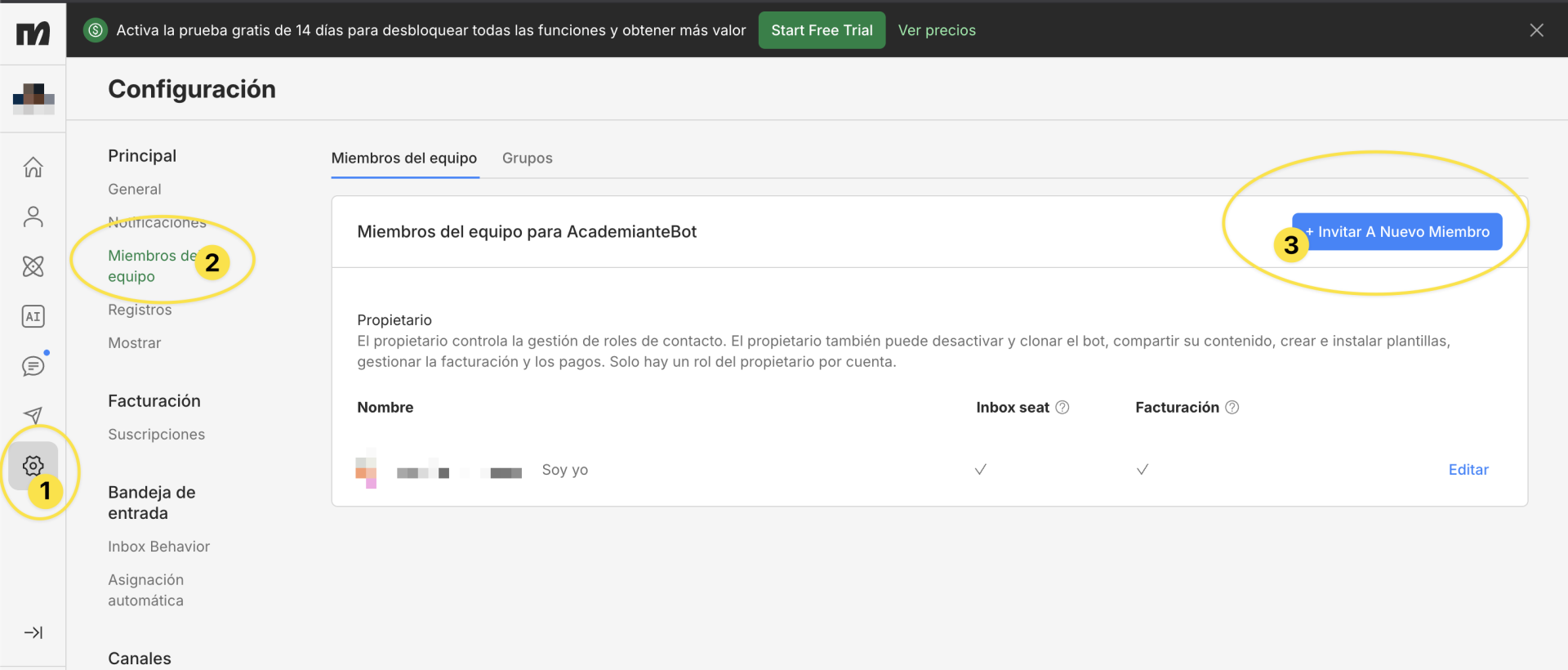
Task: Expand the sidebar with arrow icon
Action: [33, 632]
